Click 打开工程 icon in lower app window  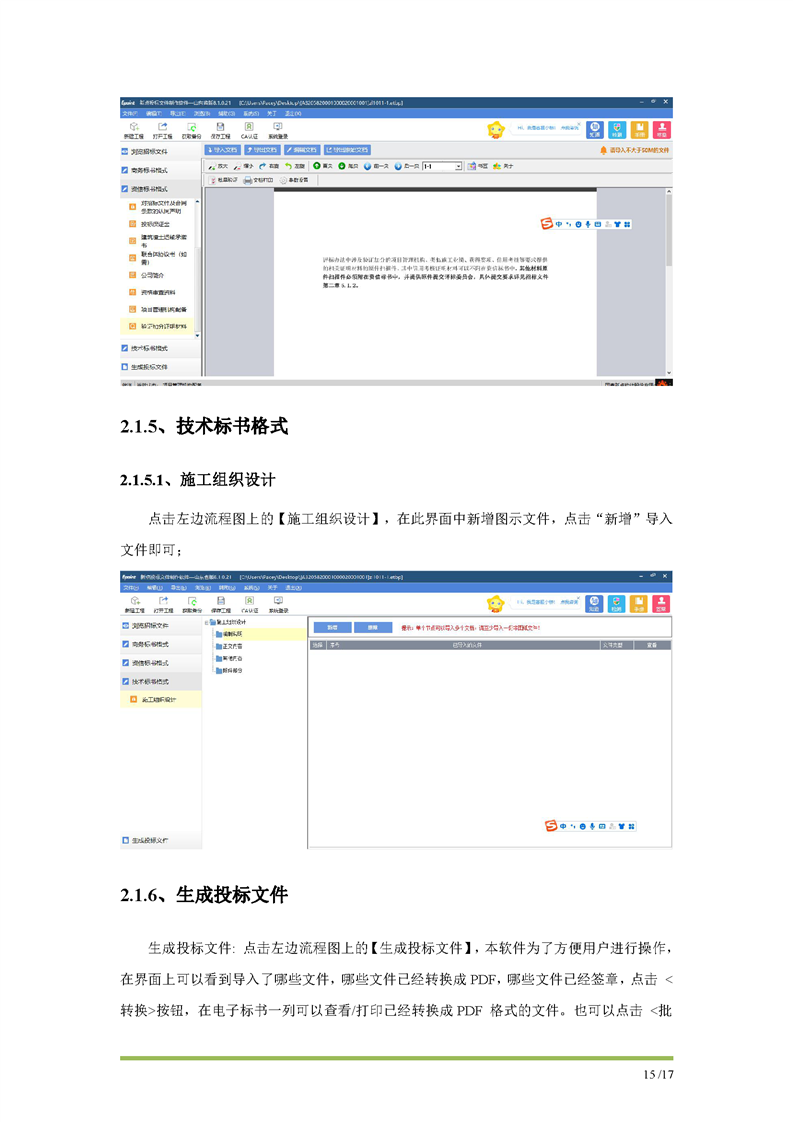[162, 603]
